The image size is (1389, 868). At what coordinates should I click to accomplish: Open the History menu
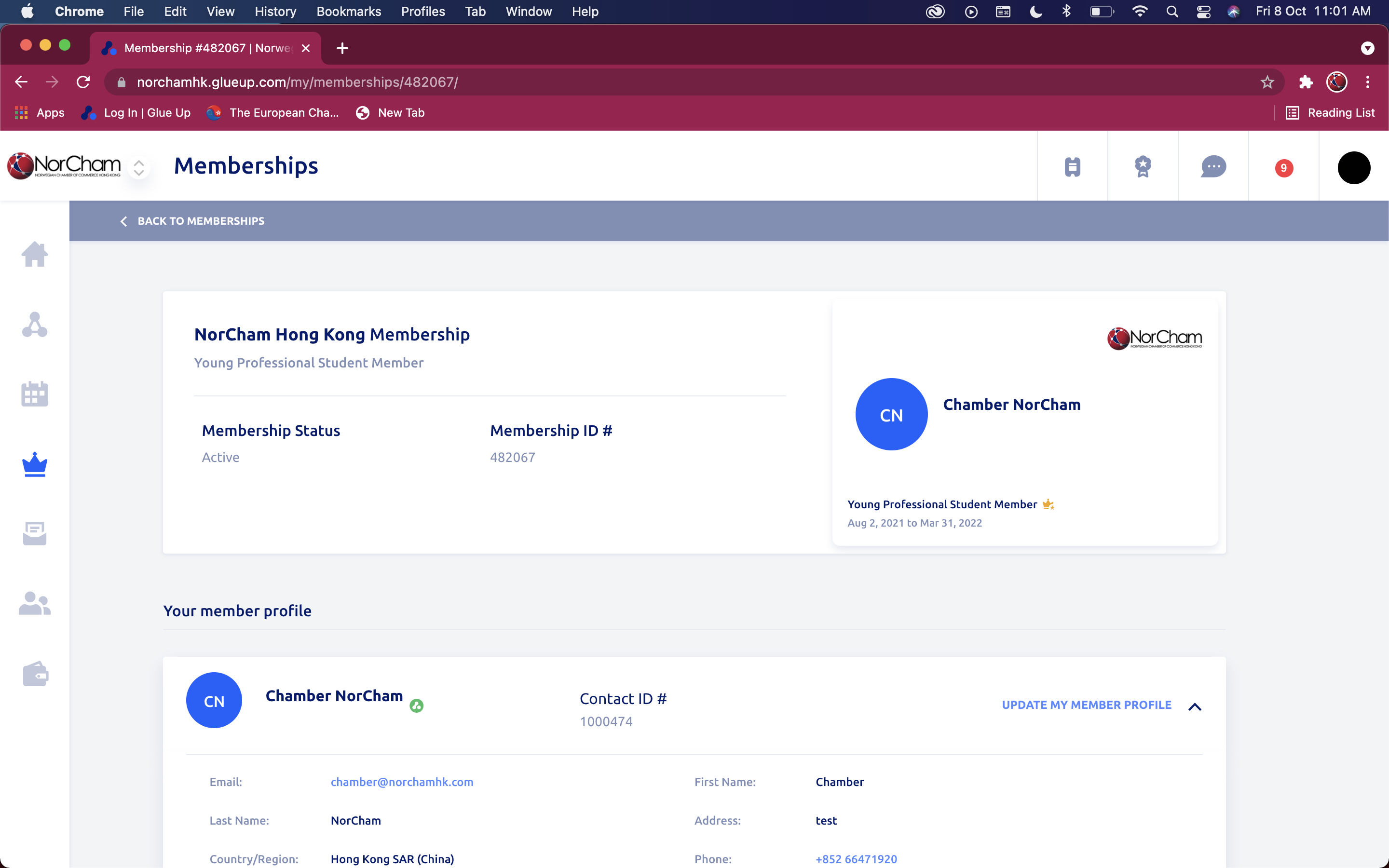(x=275, y=12)
